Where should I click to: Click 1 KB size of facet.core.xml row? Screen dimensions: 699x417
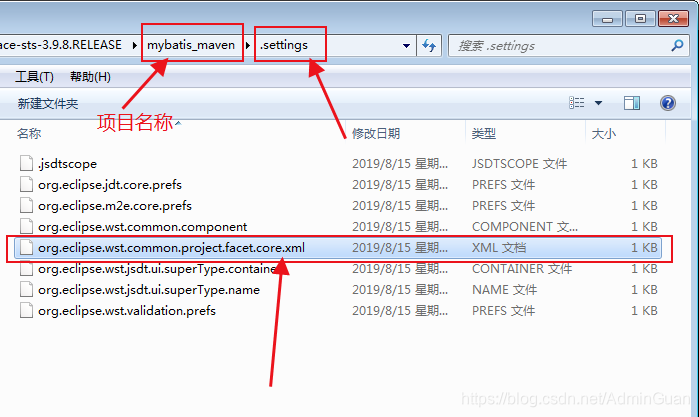tap(644, 248)
